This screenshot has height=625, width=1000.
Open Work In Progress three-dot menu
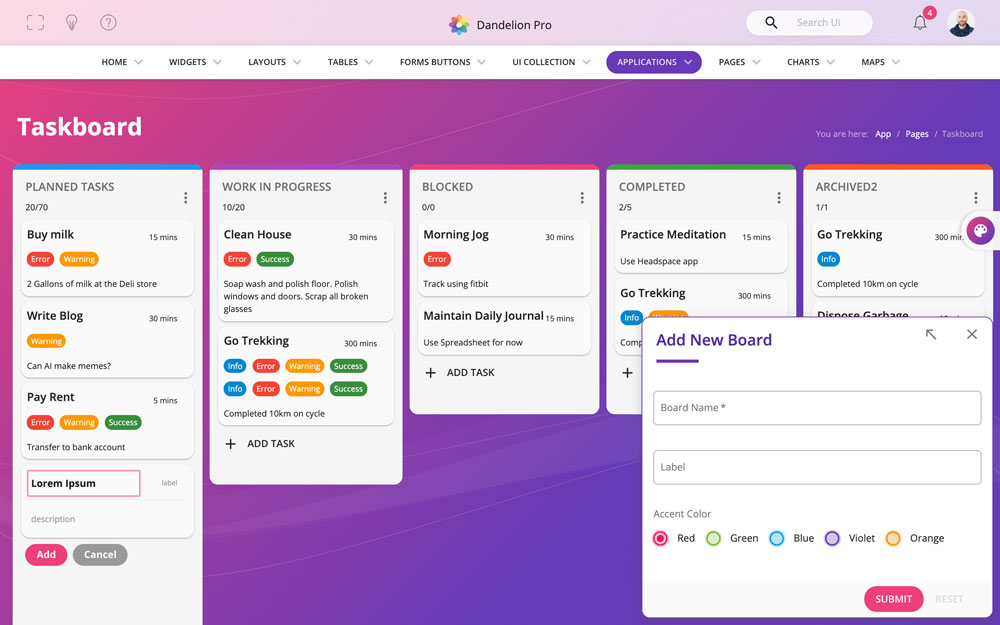(385, 198)
